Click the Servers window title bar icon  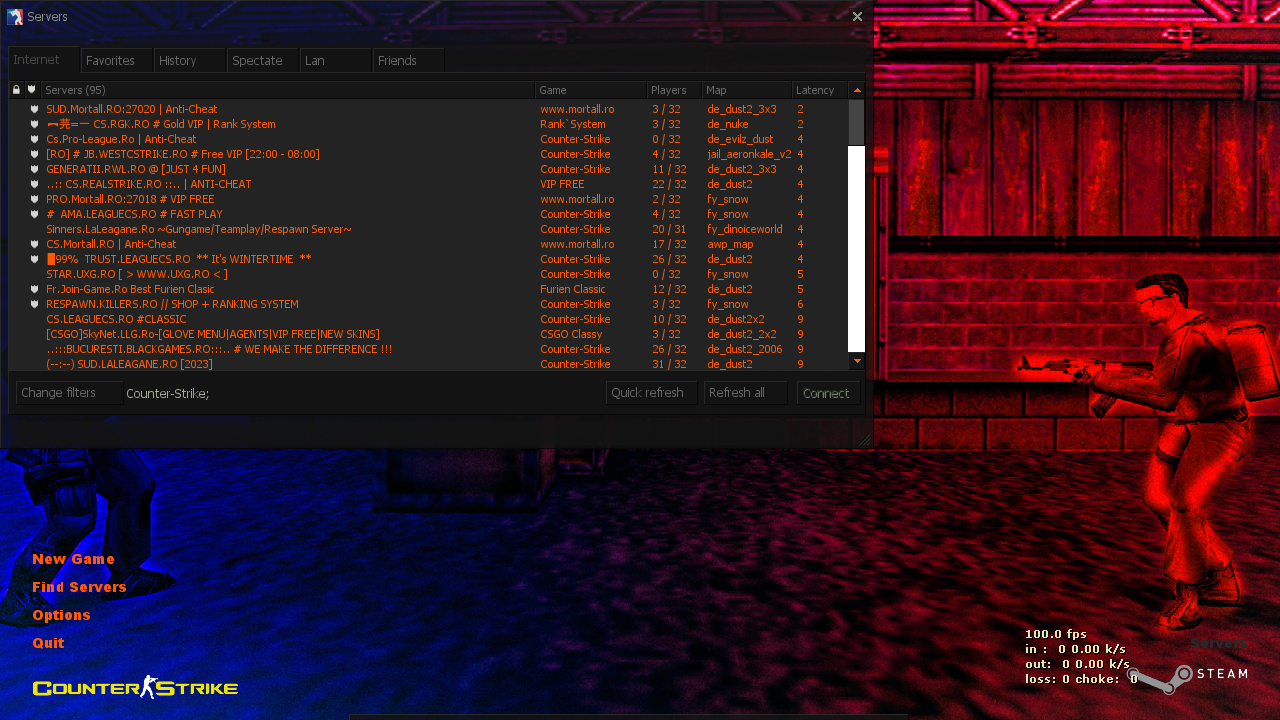pos(14,16)
